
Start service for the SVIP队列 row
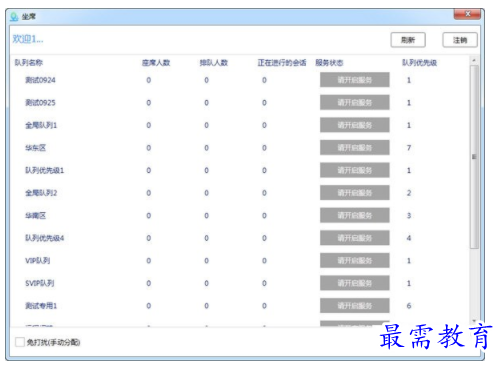pos(355,283)
